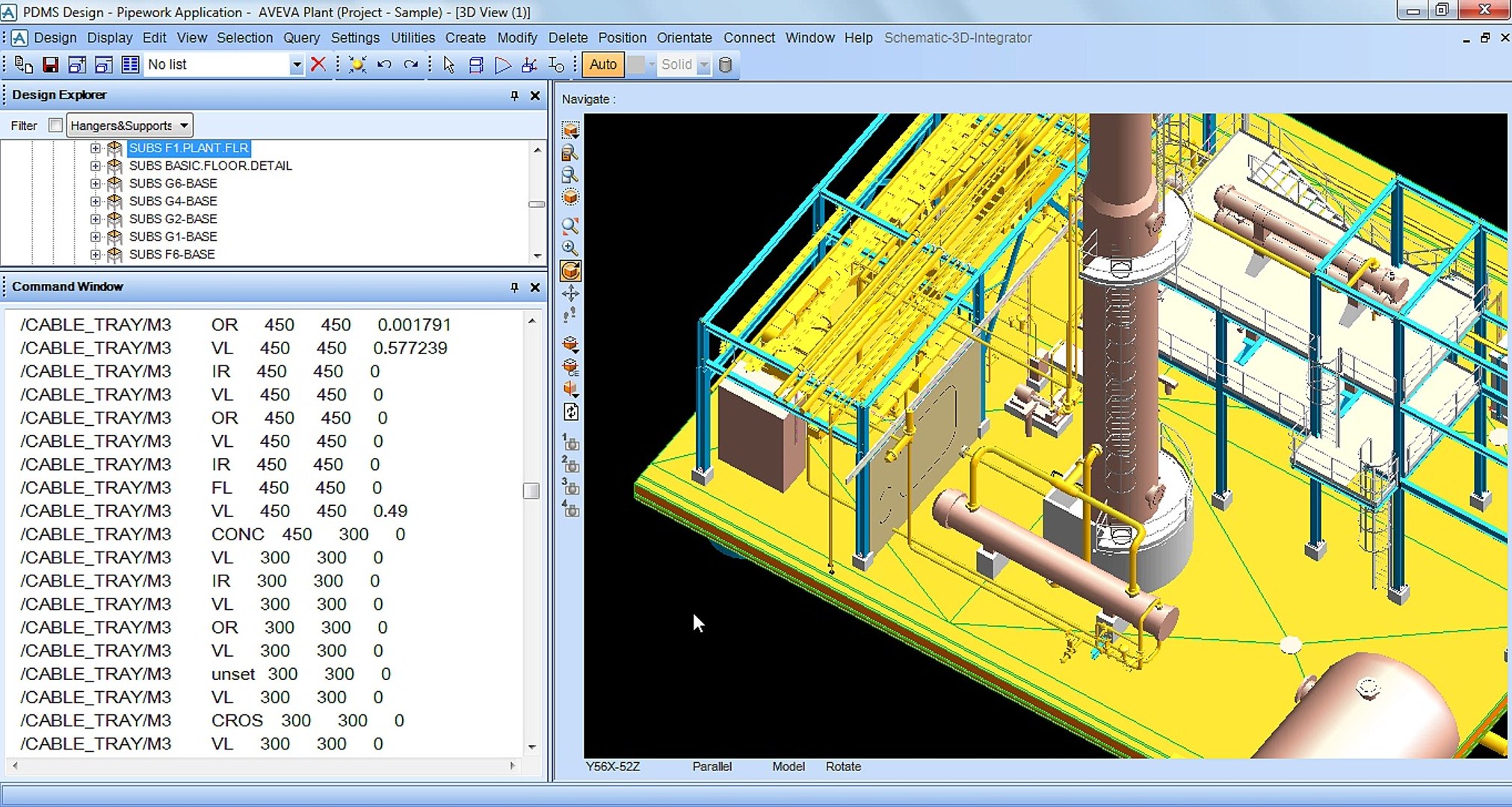Open the Hangers&Supports filter dropdown
1512x807 pixels.
(x=130, y=126)
